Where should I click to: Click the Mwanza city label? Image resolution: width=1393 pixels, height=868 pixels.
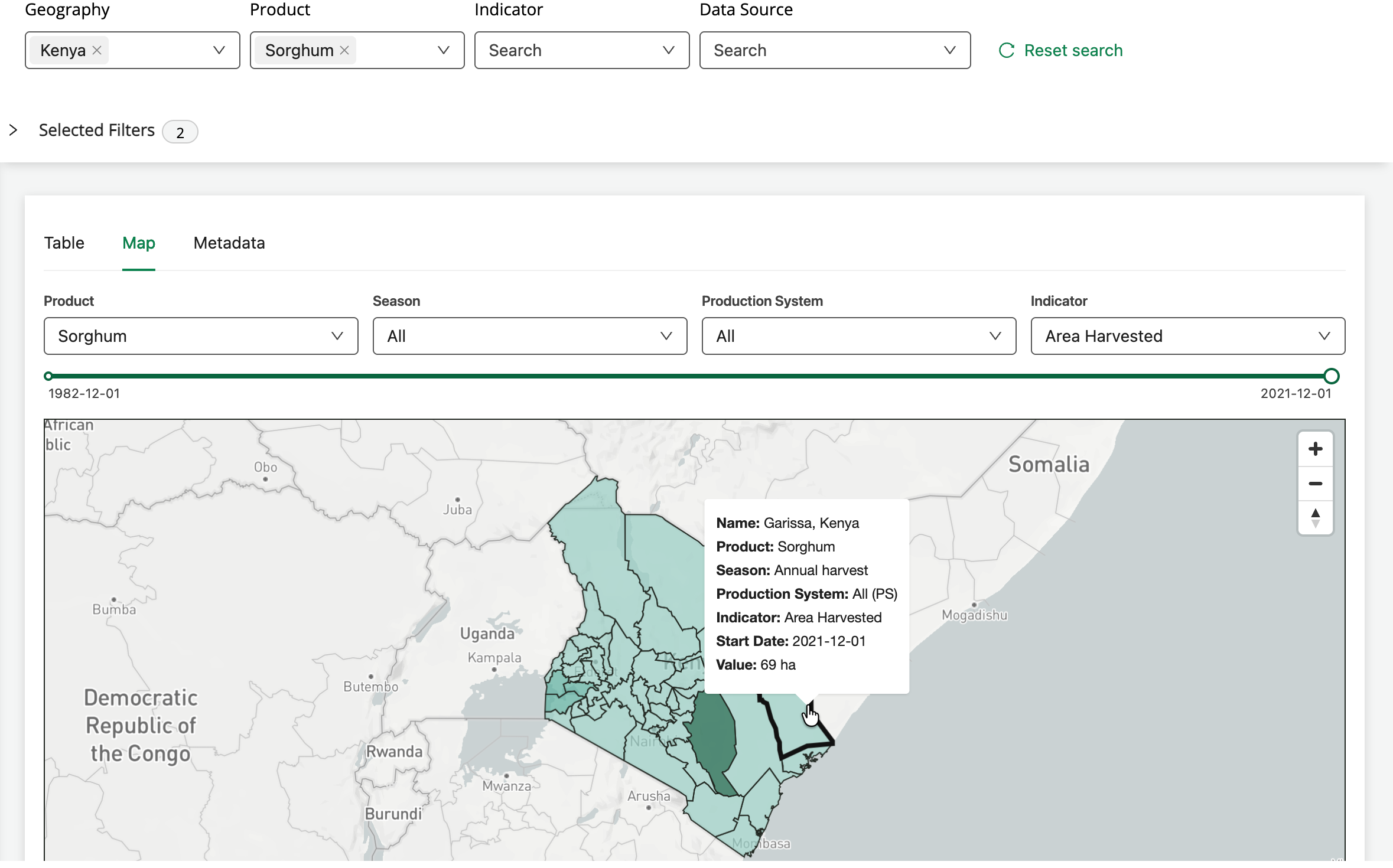tap(507, 786)
